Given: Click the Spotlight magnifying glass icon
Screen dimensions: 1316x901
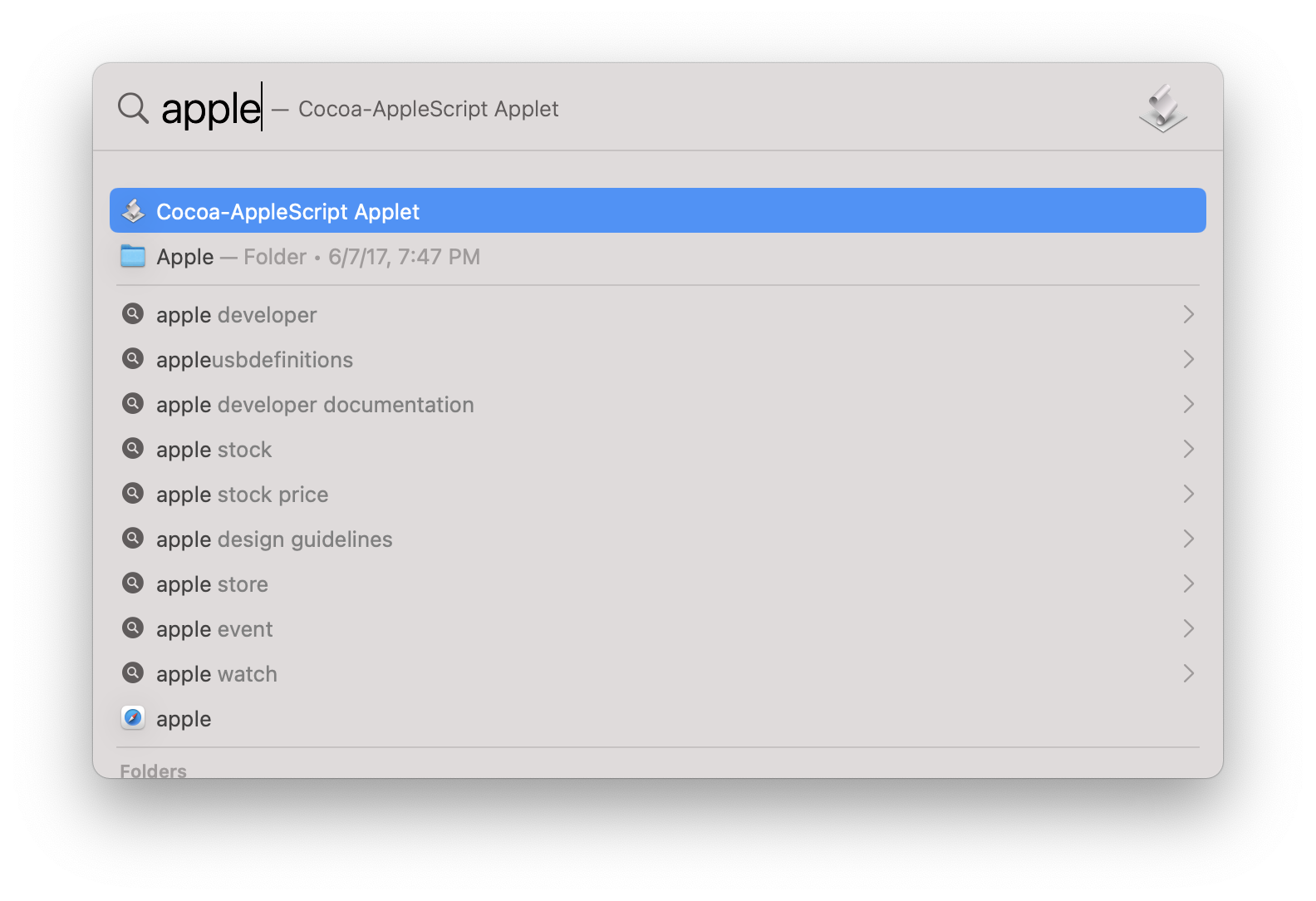Looking at the screenshot, I should [x=133, y=108].
